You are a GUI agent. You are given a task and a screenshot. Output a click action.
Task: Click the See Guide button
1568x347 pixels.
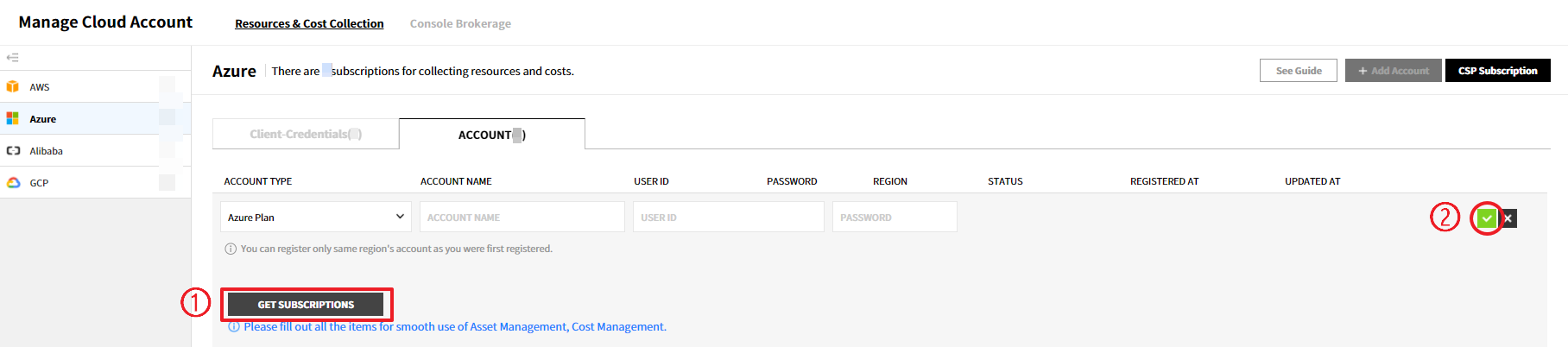pos(1298,71)
